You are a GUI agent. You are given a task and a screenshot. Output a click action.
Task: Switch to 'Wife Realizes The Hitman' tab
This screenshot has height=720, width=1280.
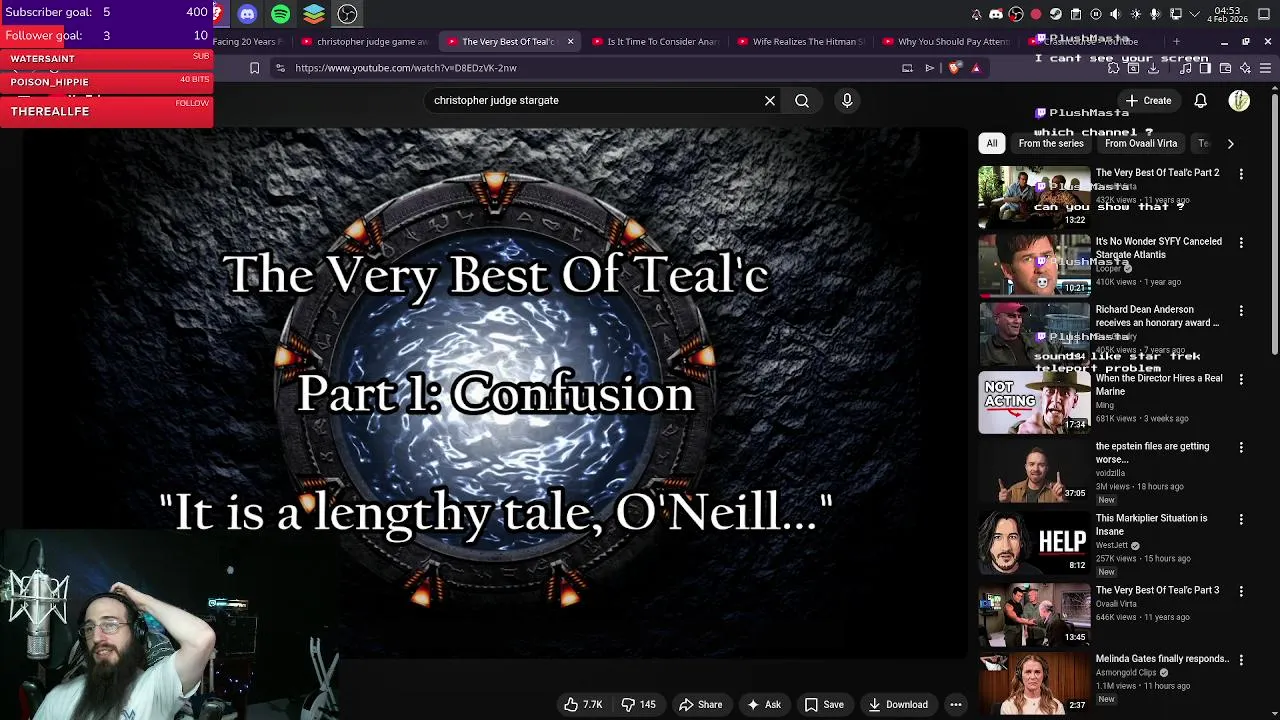pos(800,42)
